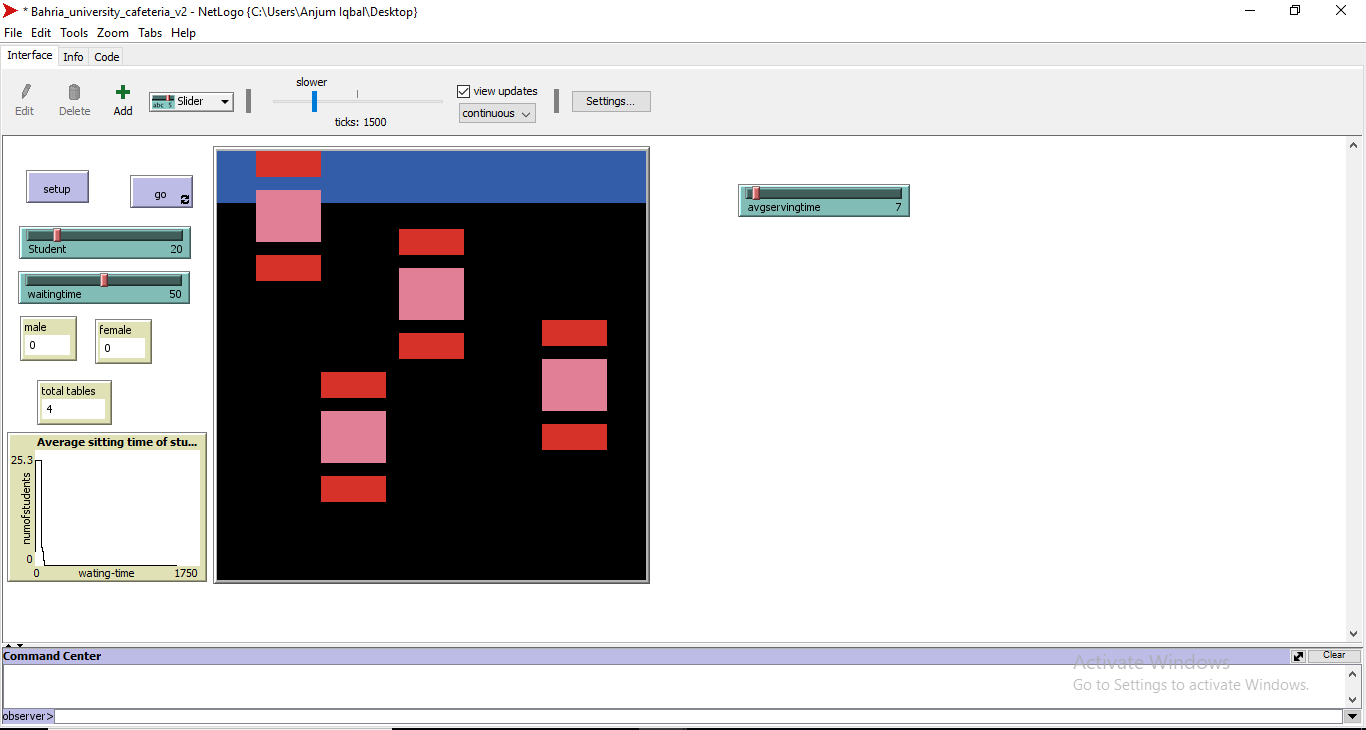The height and width of the screenshot is (730, 1366).
Task: Switch to the Code tab
Action: 107,57
